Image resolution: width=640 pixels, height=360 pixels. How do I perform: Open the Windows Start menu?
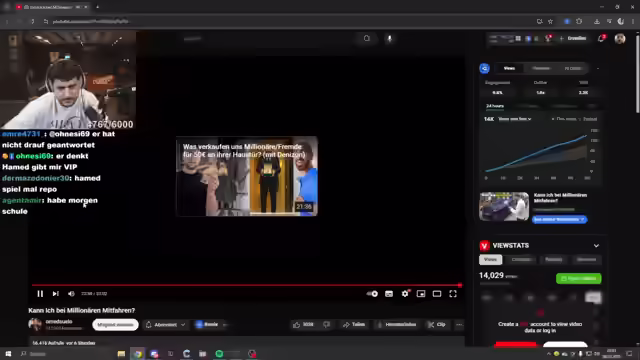(x=8, y=353)
